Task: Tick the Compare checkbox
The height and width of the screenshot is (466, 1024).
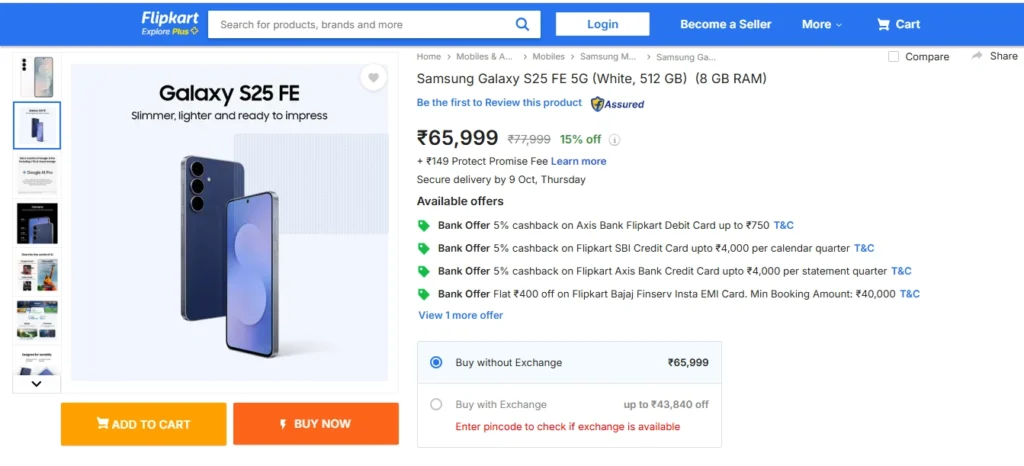Action: (x=894, y=57)
